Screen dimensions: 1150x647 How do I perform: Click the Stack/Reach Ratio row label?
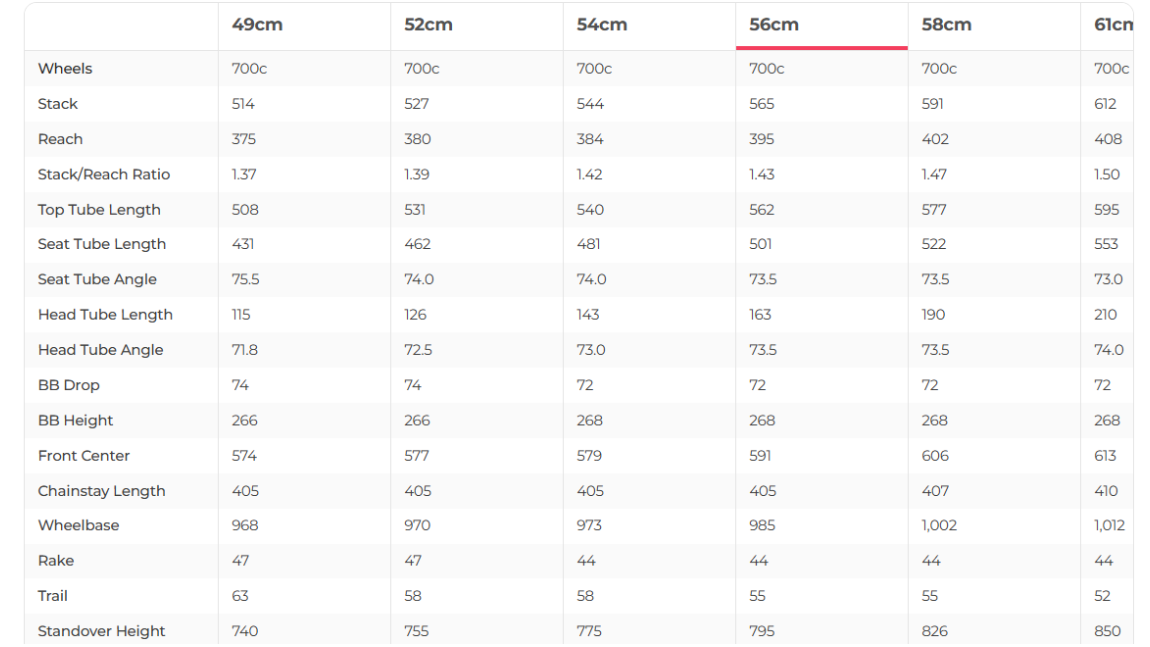click(x=104, y=174)
